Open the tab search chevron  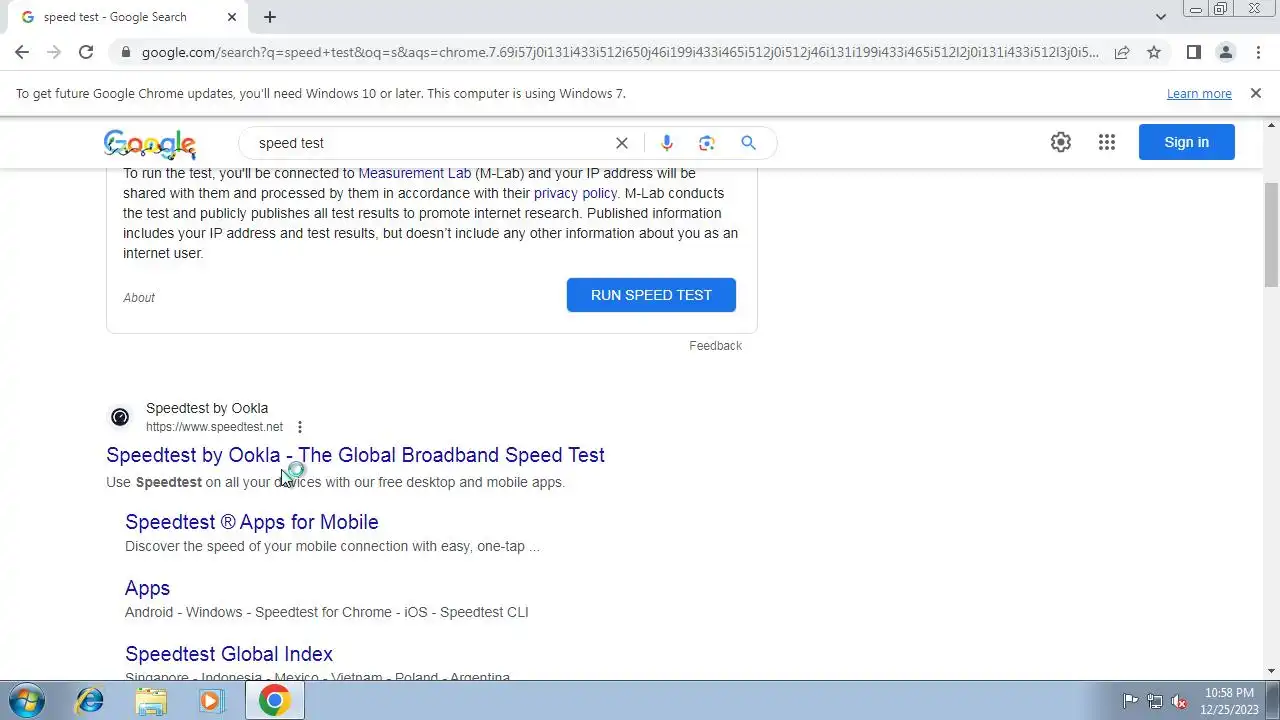pos(1160,17)
